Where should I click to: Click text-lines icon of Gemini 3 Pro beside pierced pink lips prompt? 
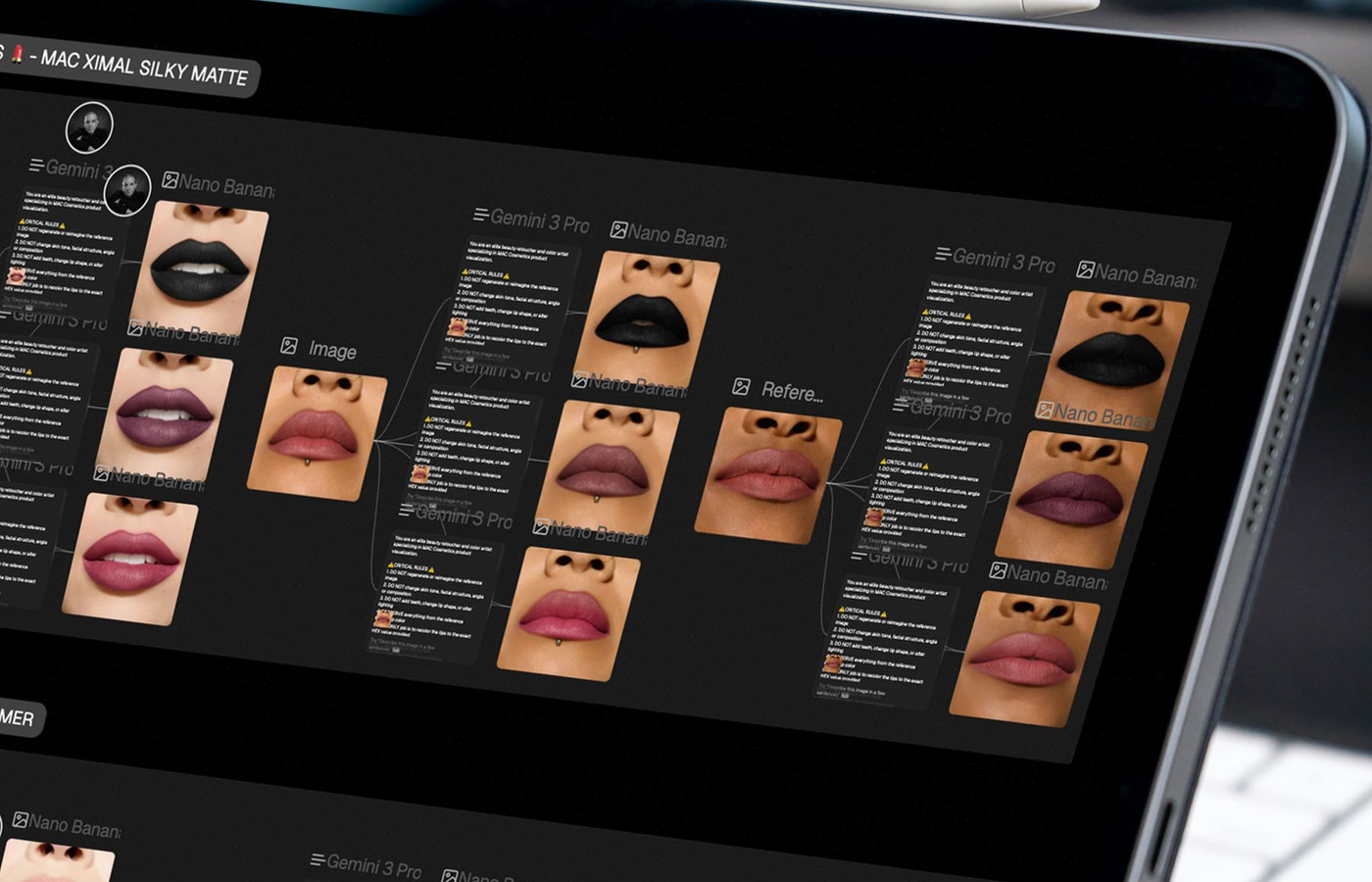(407, 510)
